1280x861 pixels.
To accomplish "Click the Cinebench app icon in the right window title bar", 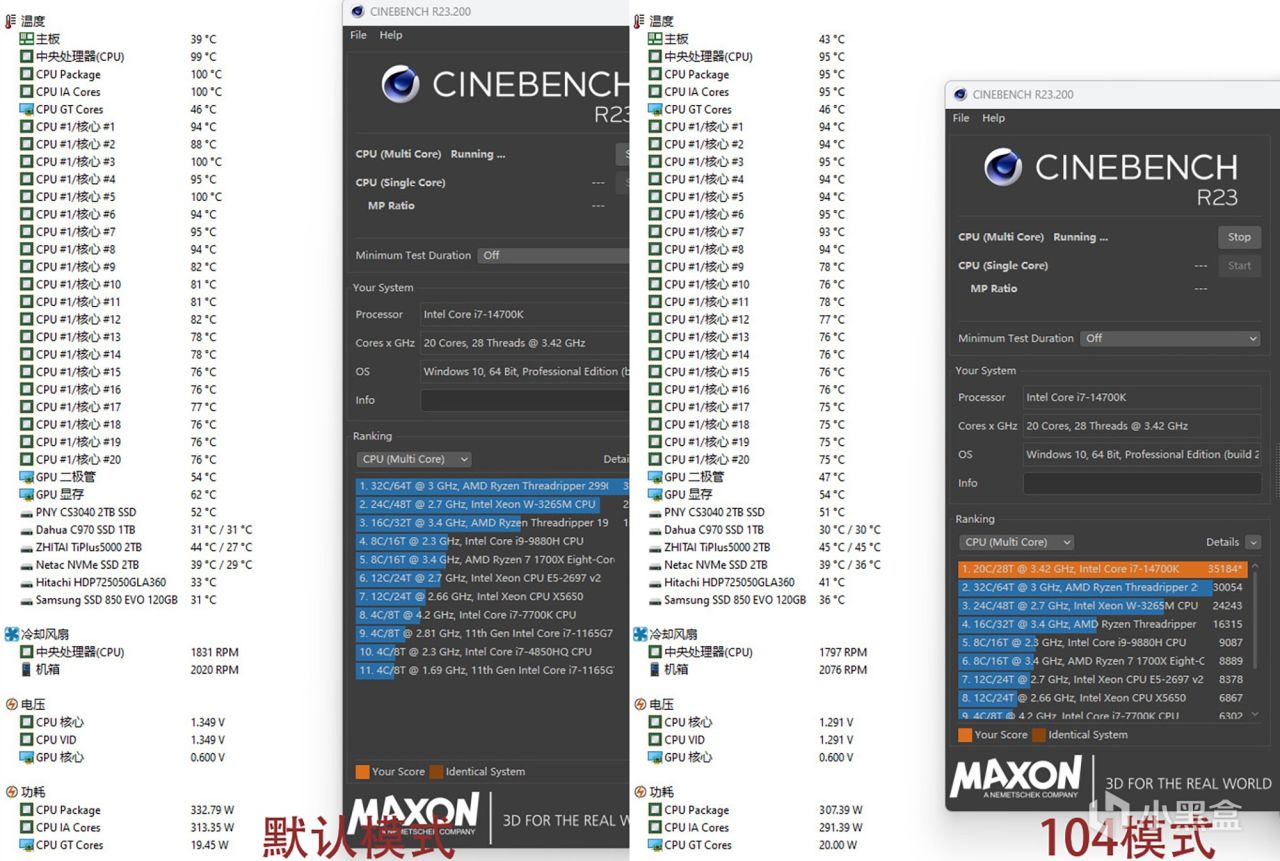I will (x=960, y=95).
